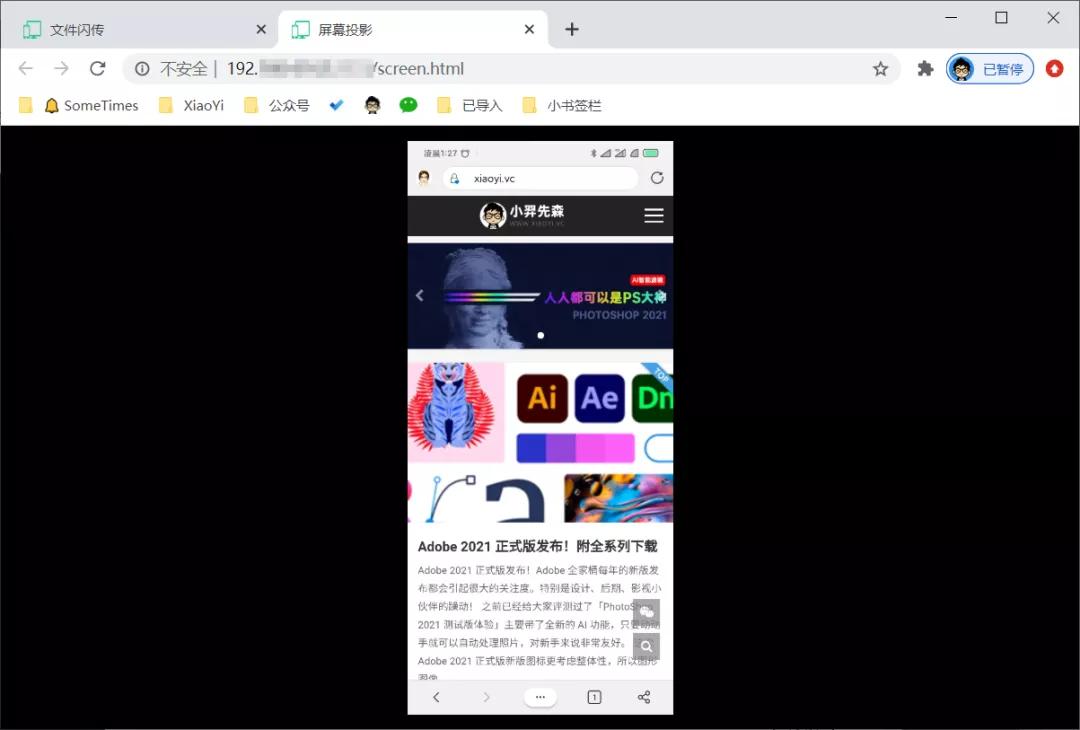
Task: Bookmark the page via the star icon
Action: [880, 69]
